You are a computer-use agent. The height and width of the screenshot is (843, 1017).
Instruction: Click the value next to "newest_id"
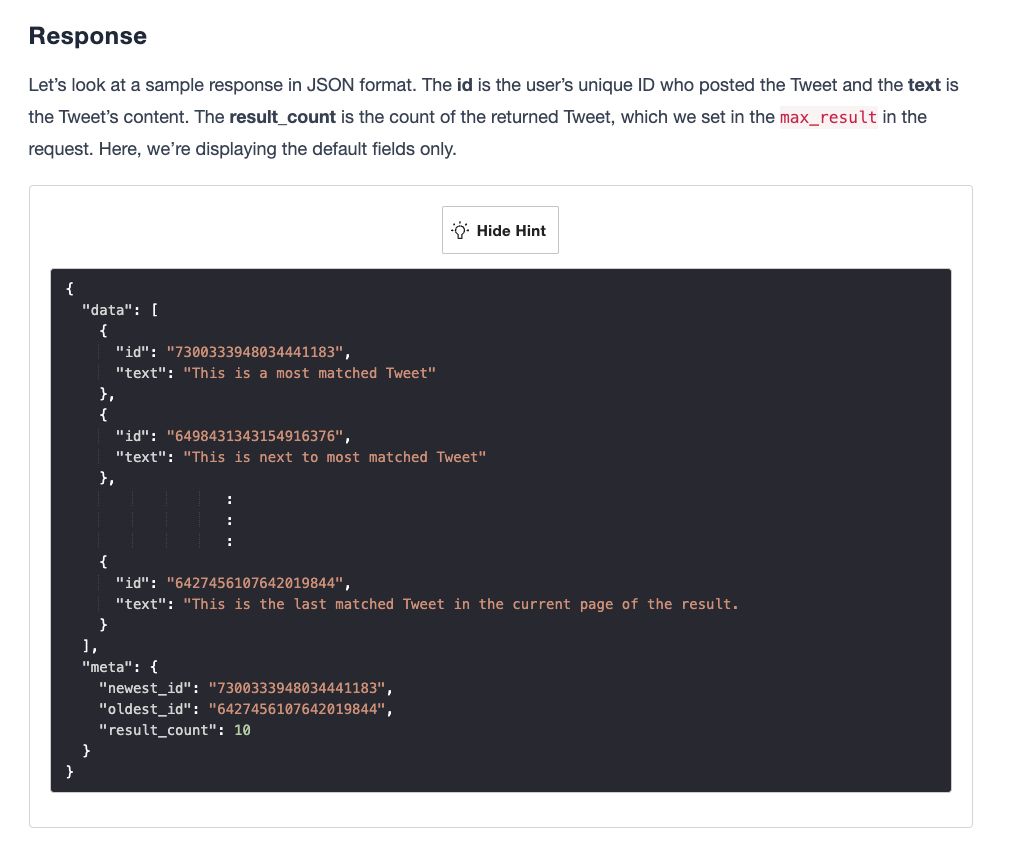[x=296, y=688]
